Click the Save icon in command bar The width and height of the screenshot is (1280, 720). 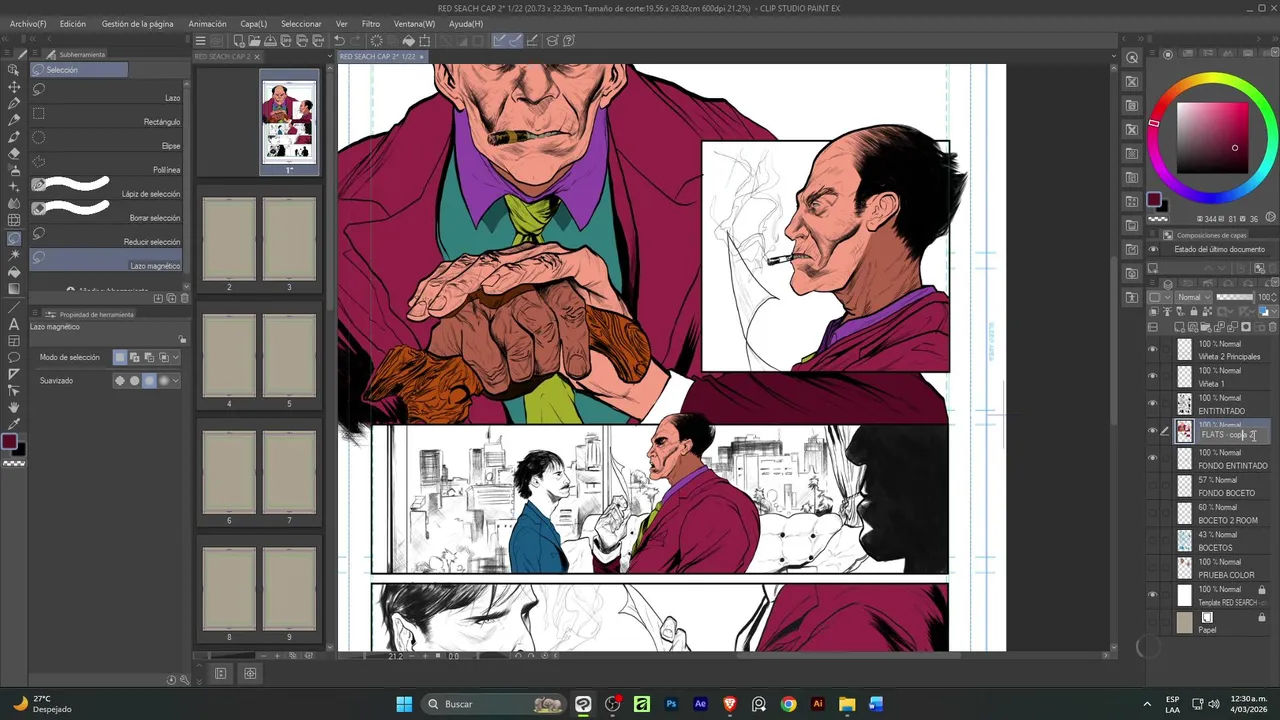point(270,41)
